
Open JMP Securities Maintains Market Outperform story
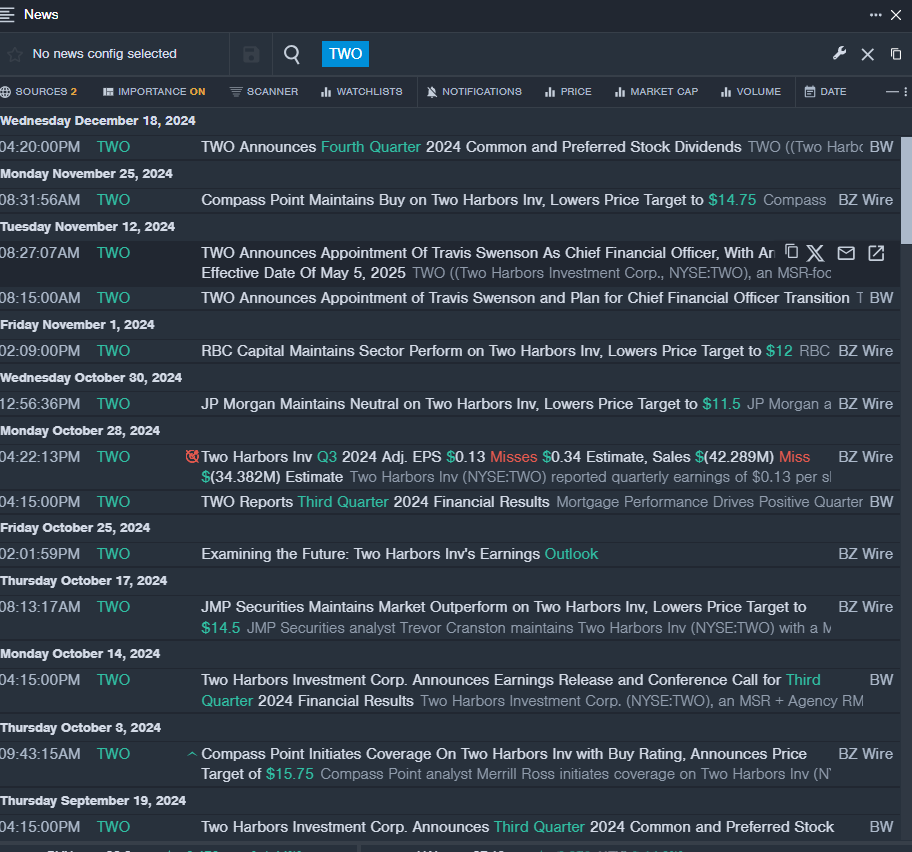point(504,618)
